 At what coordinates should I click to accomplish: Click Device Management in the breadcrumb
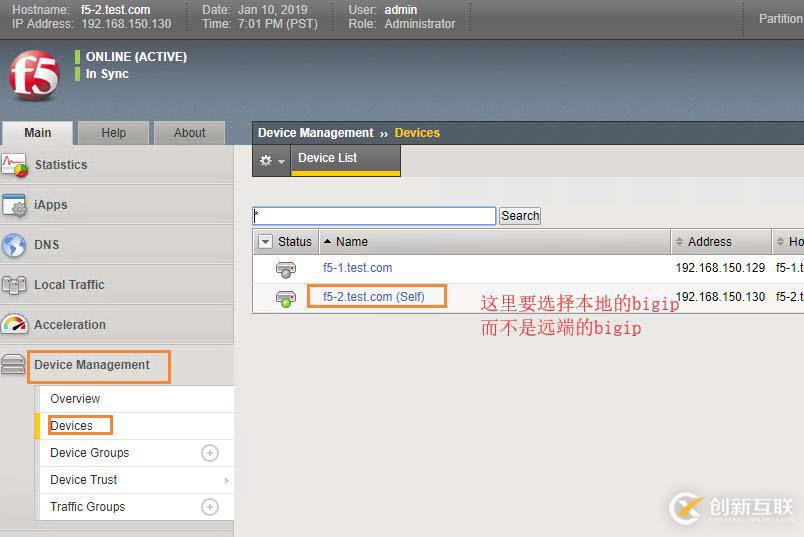coord(316,133)
